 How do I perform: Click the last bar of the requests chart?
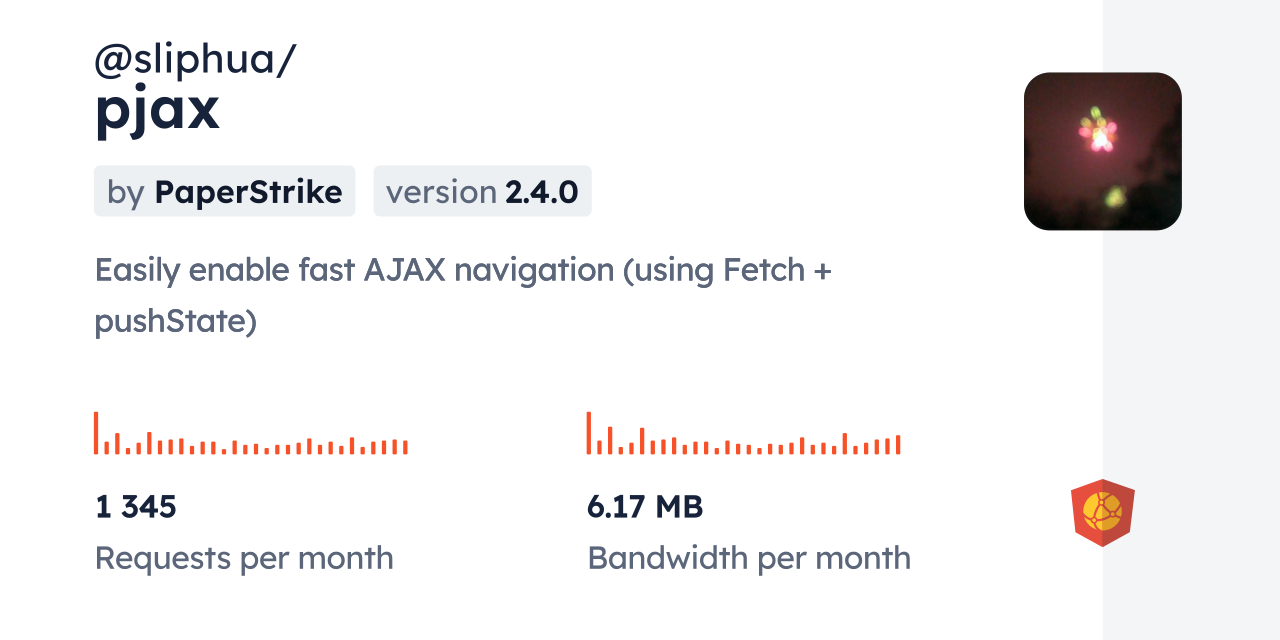coord(406,447)
